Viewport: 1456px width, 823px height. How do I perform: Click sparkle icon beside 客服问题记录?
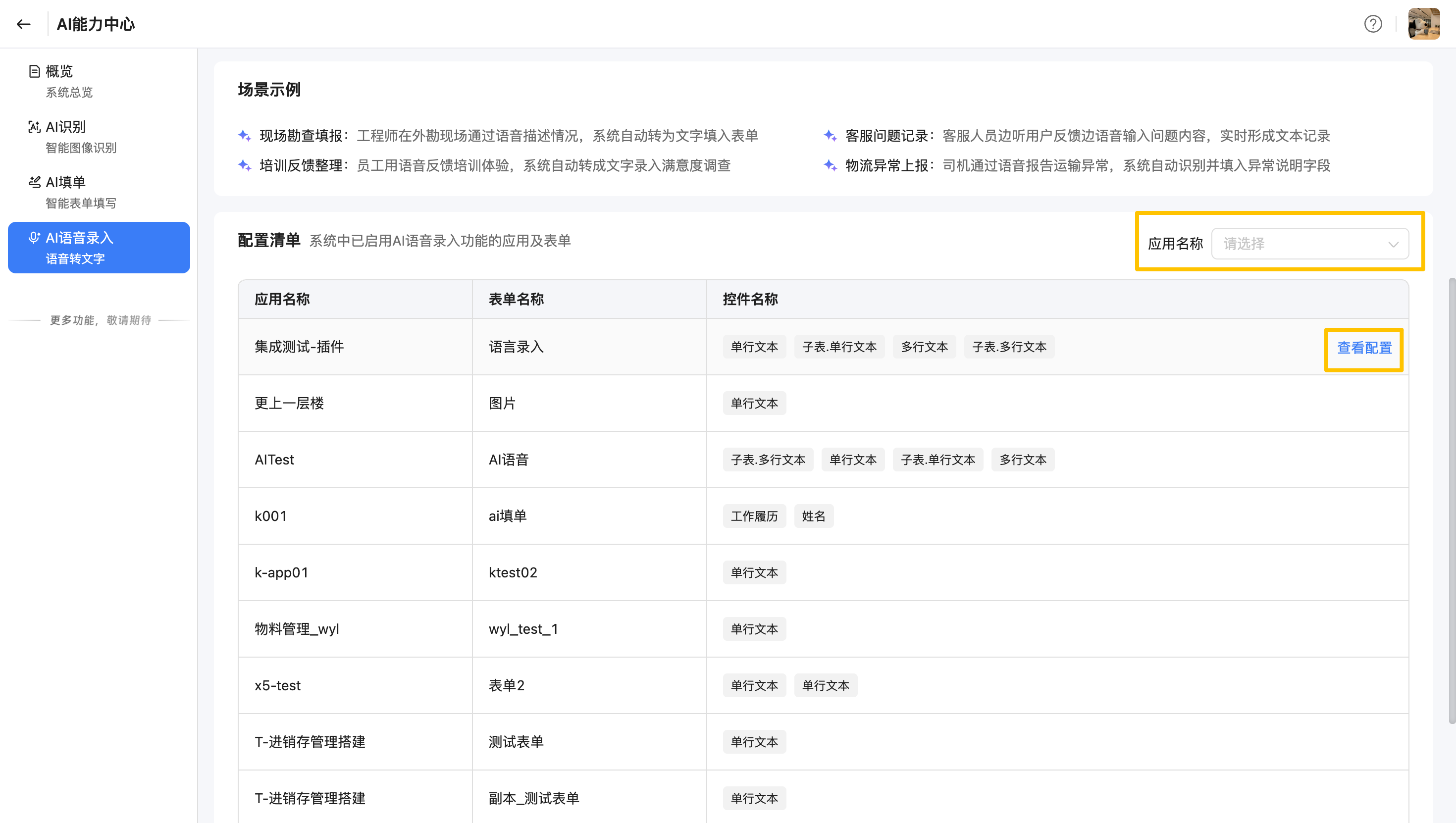coord(830,136)
